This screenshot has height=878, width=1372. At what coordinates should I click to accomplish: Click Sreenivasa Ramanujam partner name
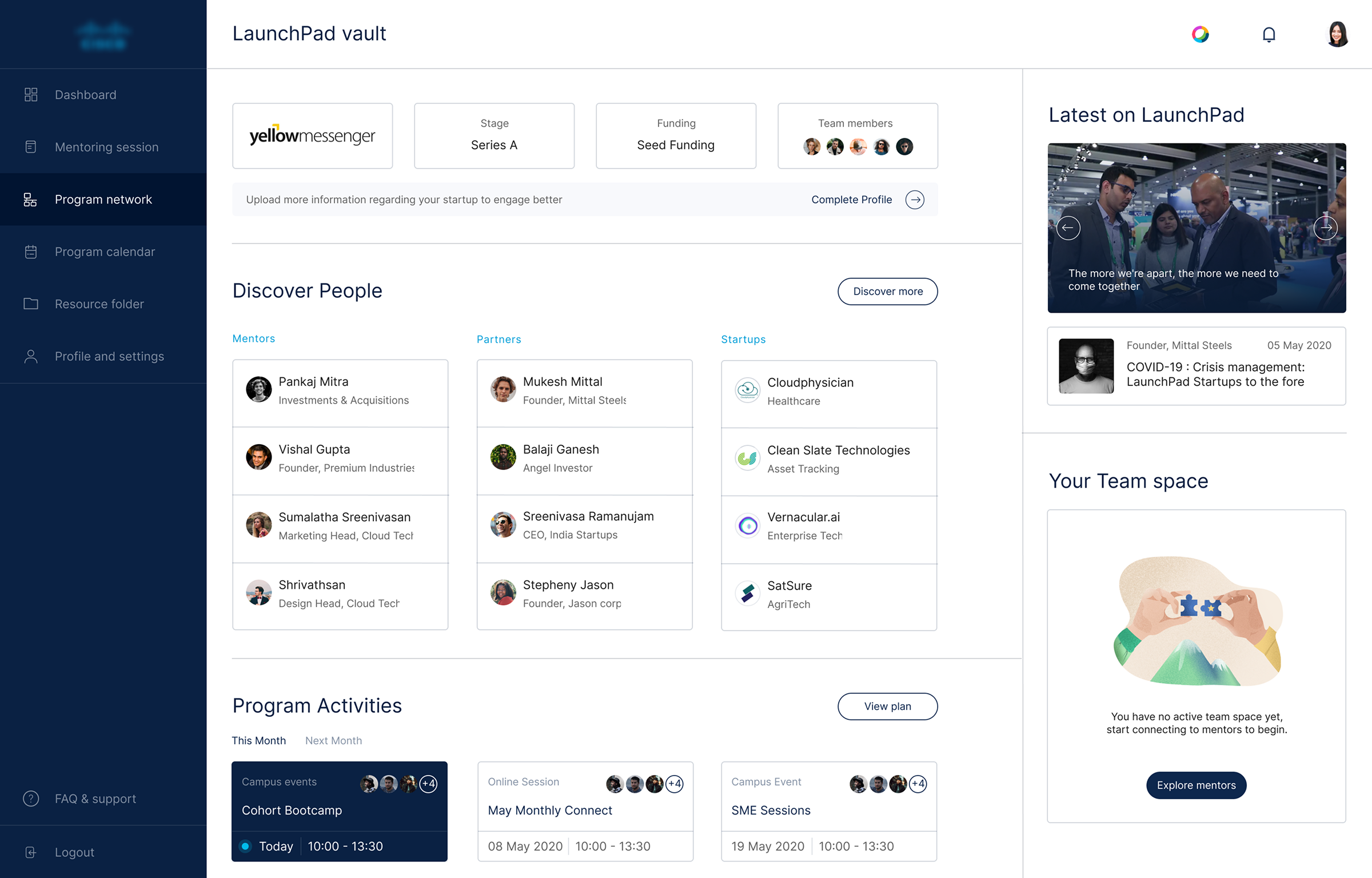[x=588, y=517]
